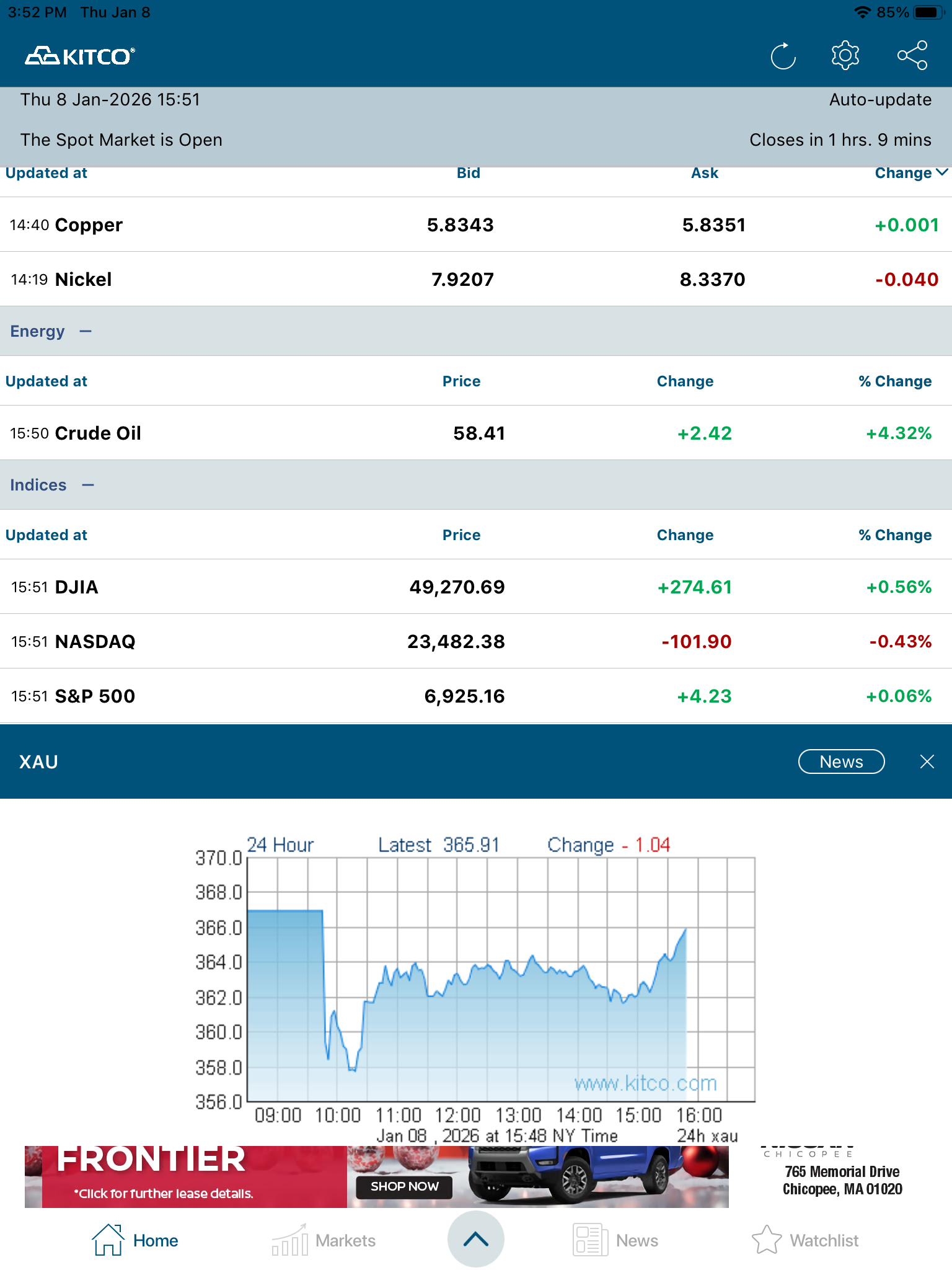
Task: Tap the Auto-update label
Action: coord(880,100)
